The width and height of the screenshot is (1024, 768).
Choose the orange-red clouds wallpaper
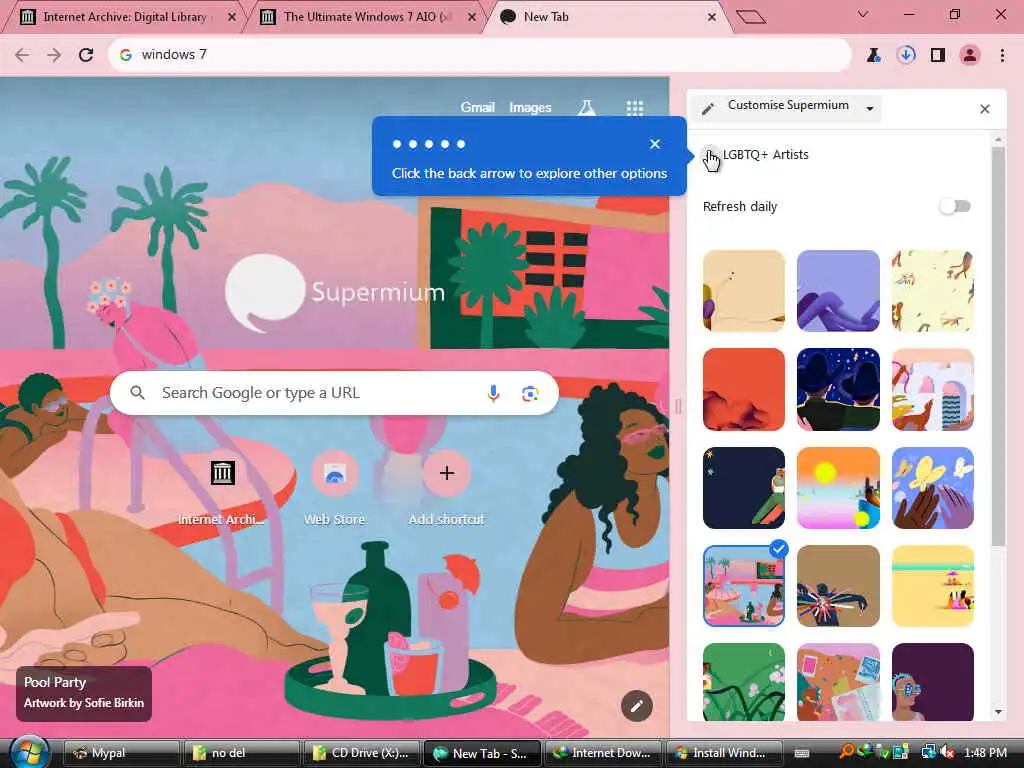tap(744, 390)
